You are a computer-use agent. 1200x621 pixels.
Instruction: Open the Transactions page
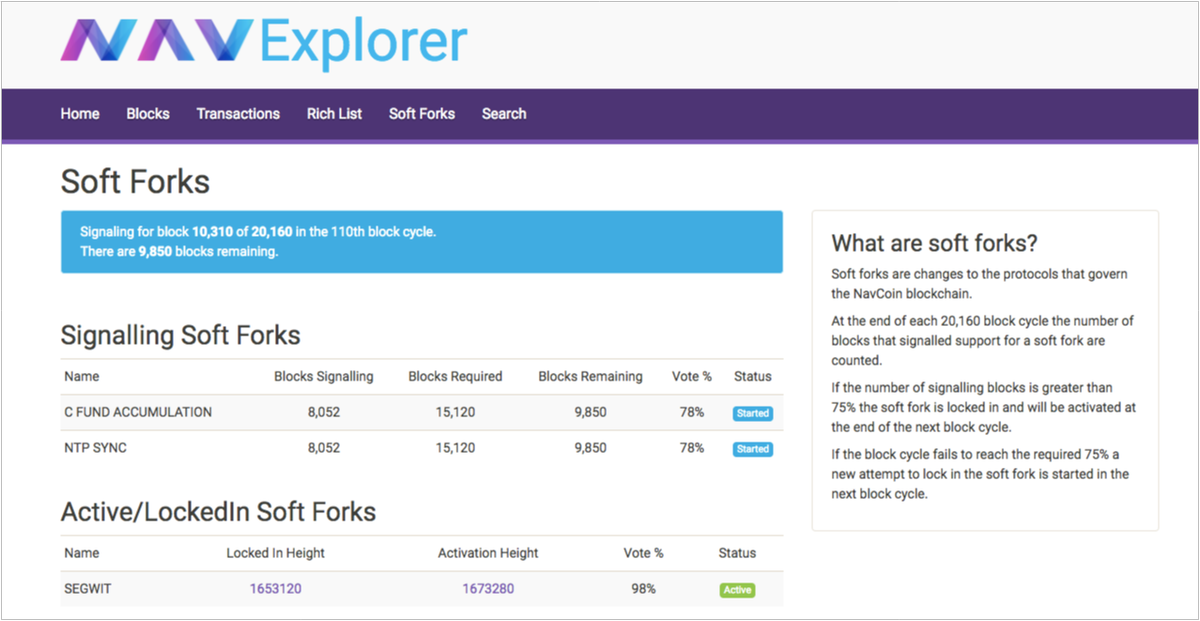click(238, 114)
